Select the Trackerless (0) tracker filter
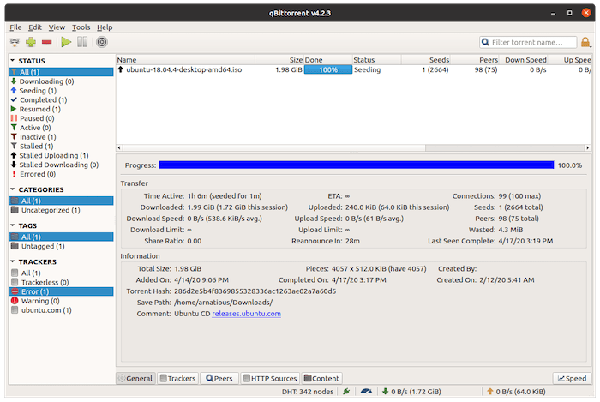The height and width of the screenshot is (402, 600). [61, 282]
